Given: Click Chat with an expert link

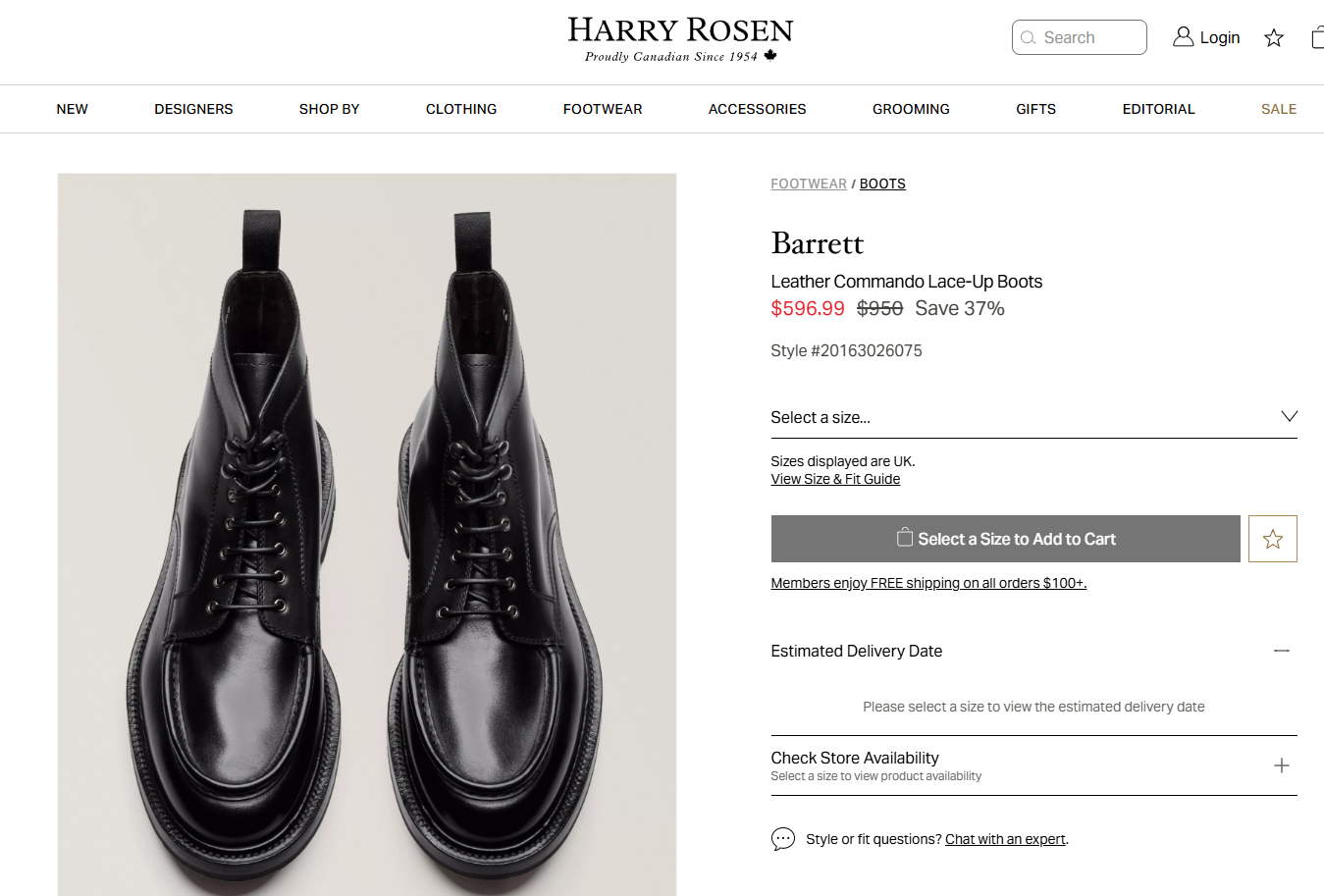Looking at the screenshot, I should (1005, 839).
